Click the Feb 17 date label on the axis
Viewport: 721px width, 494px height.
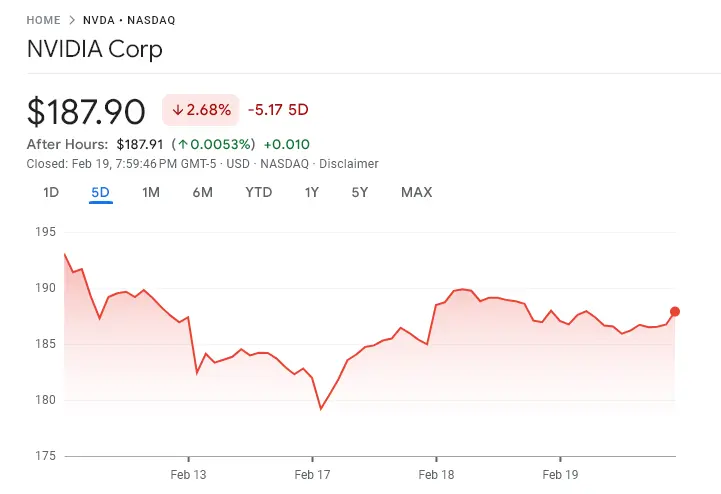[312, 475]
